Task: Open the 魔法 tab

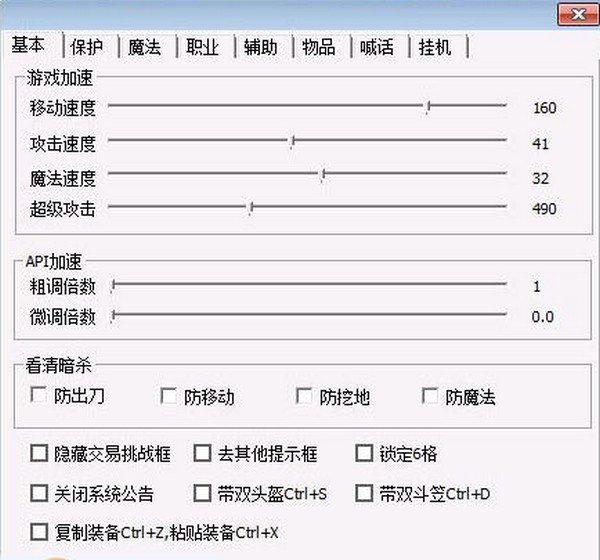Action: tap(144, 47)
